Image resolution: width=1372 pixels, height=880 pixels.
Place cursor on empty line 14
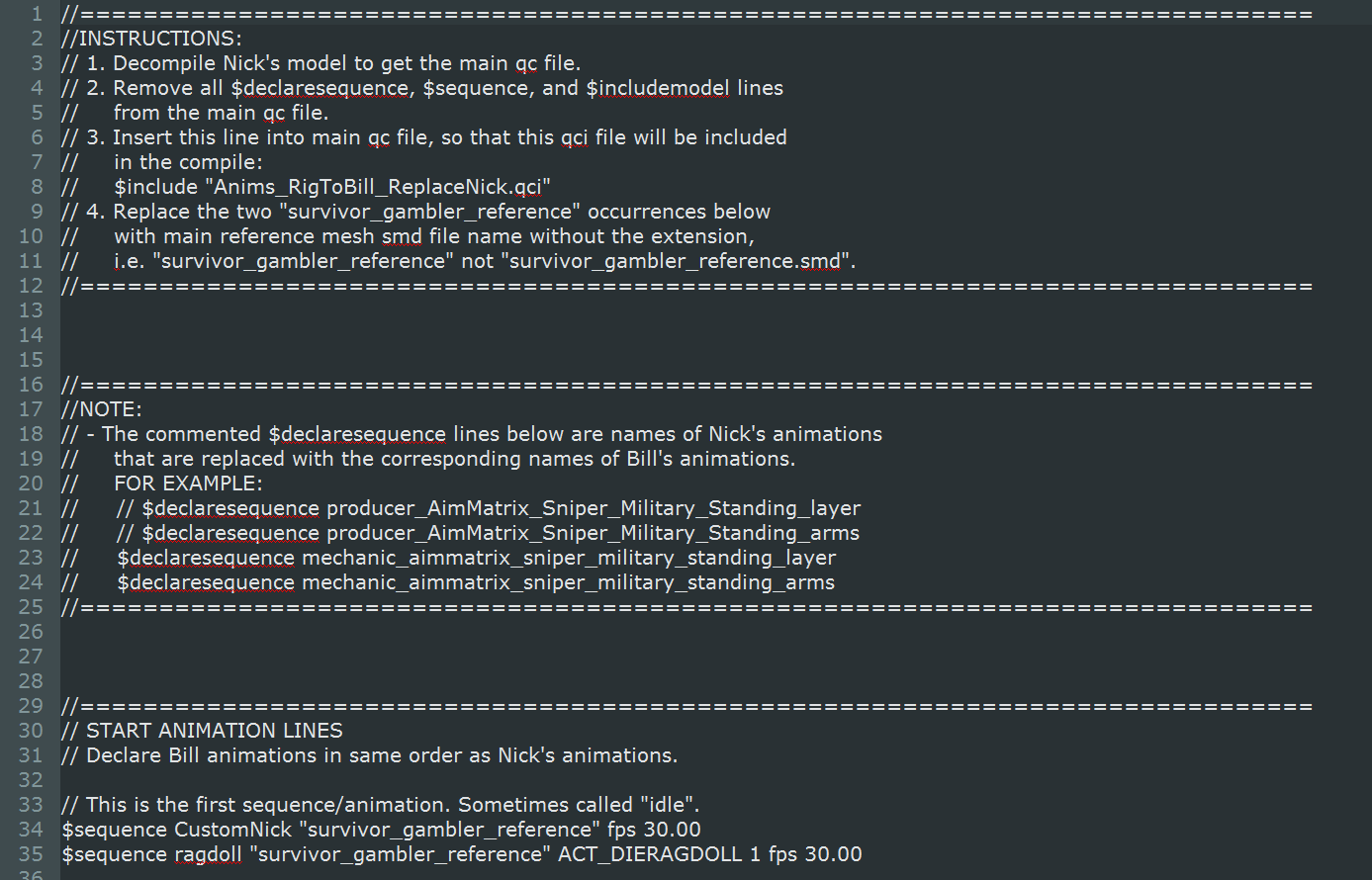(396, 335)
